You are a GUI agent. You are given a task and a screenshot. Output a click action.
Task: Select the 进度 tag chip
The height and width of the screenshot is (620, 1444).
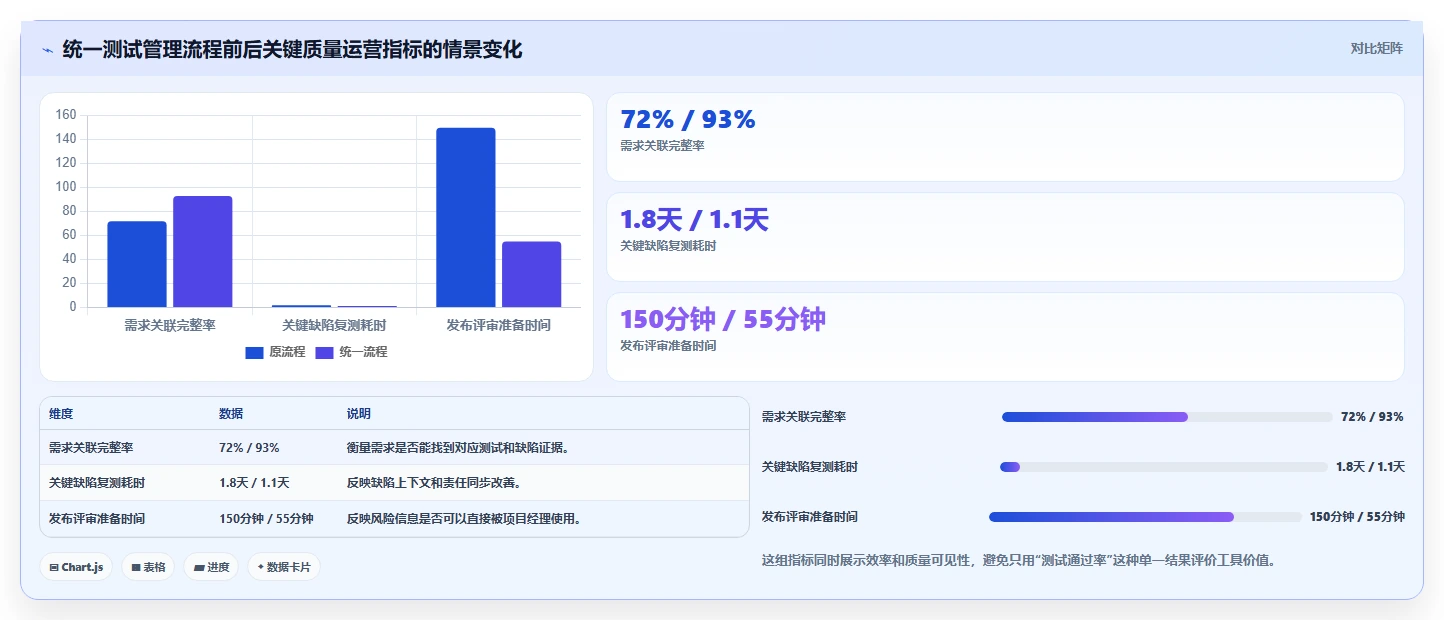[211, 567]
